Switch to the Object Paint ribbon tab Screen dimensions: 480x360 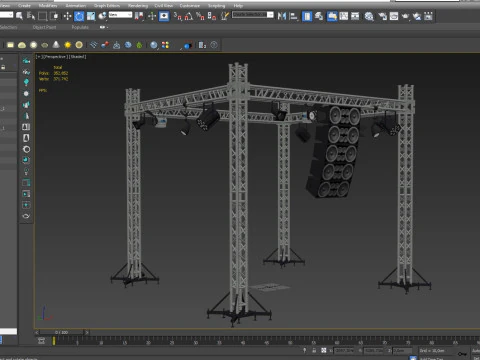44,27
